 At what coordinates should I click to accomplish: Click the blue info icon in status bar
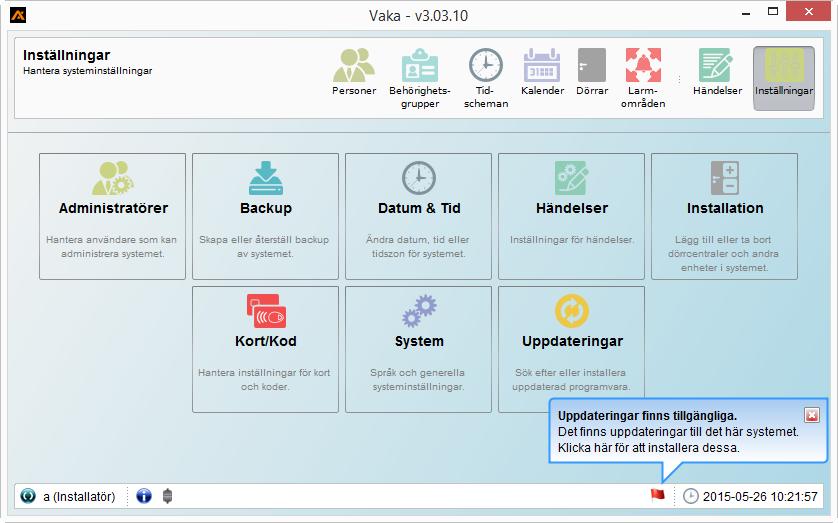pyautogui.click(x=144, y=496)
